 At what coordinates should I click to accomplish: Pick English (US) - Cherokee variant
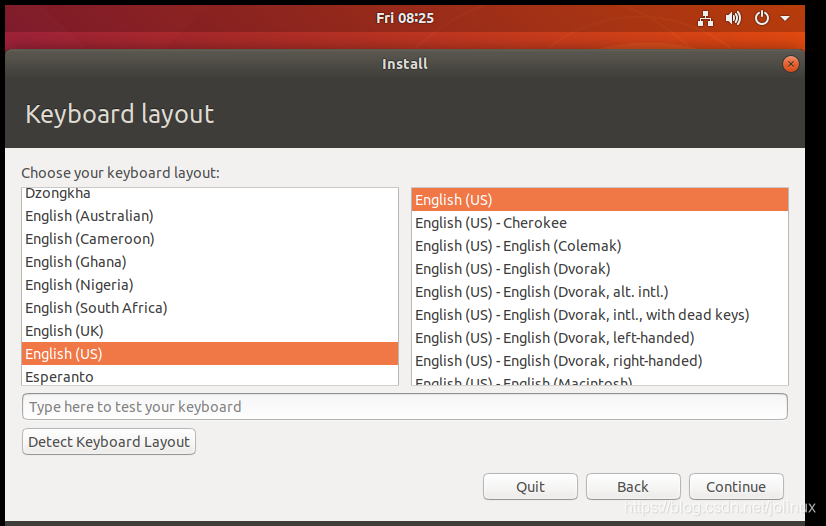599,223
